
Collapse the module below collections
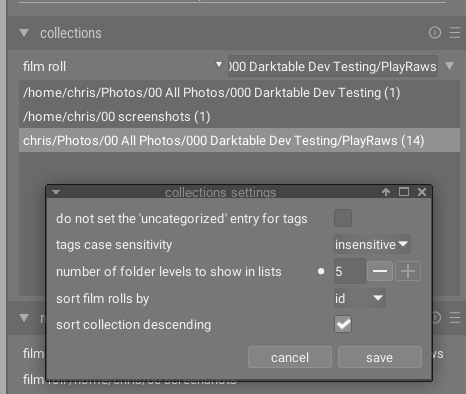point(24,318)
